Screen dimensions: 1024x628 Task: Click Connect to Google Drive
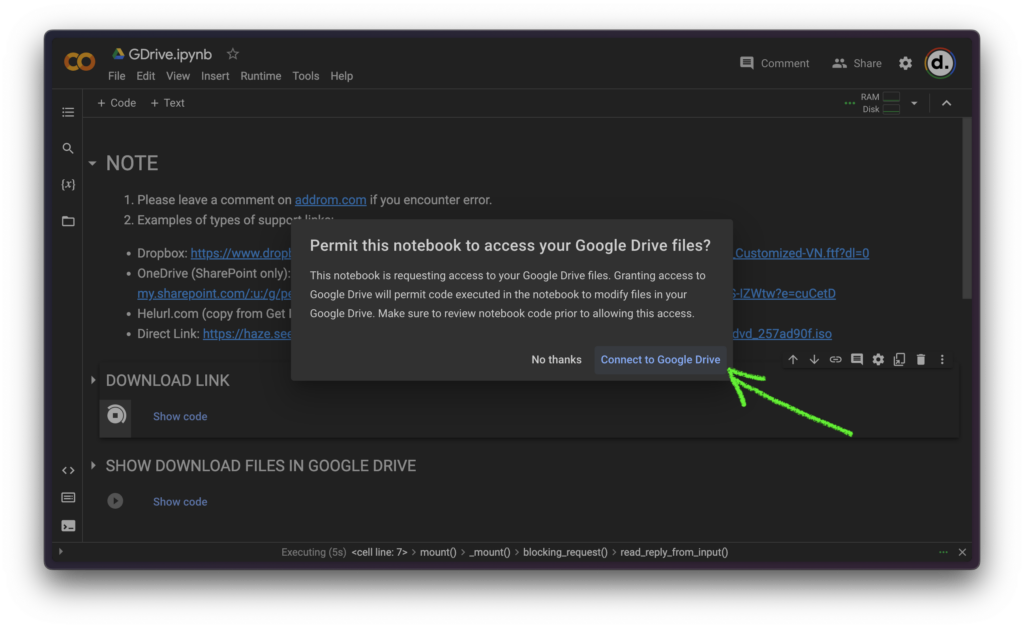[660, 360]
